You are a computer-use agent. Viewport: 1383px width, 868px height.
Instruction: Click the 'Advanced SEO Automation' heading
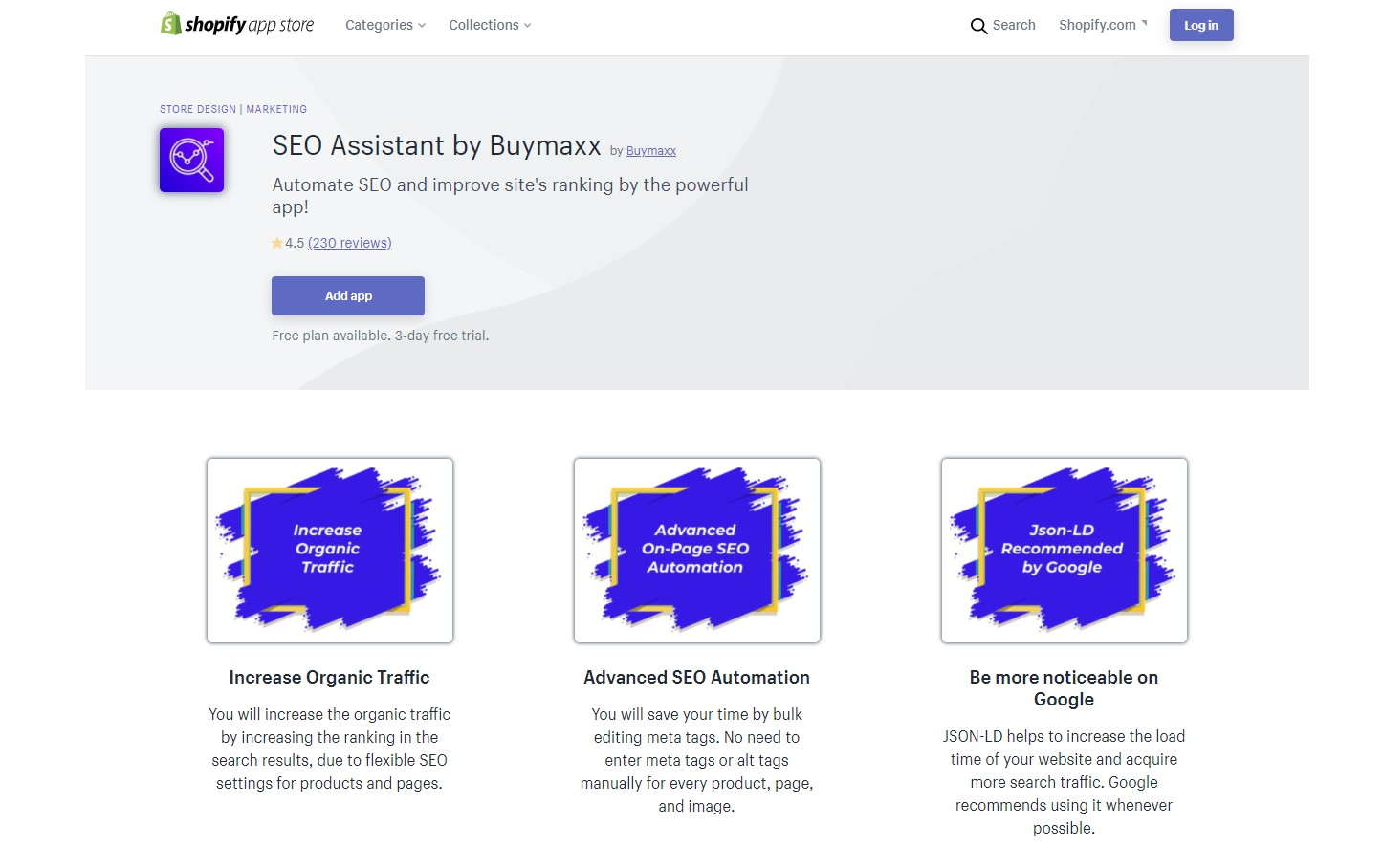pyautogui.click(x=697, y=677)
